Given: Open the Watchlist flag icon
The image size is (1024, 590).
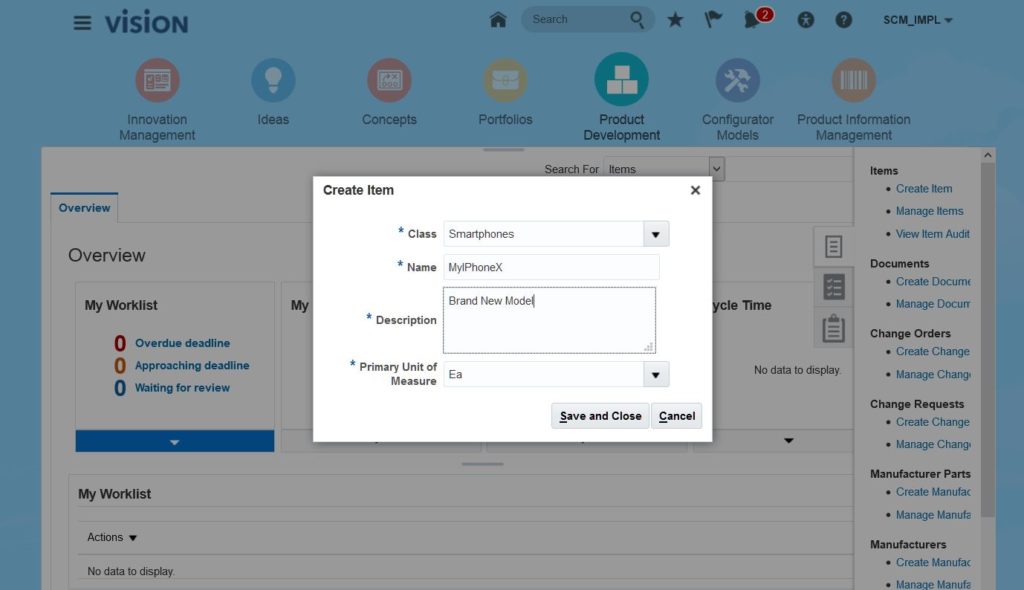Looking at the screenshot, I should [x=713, y=20].
